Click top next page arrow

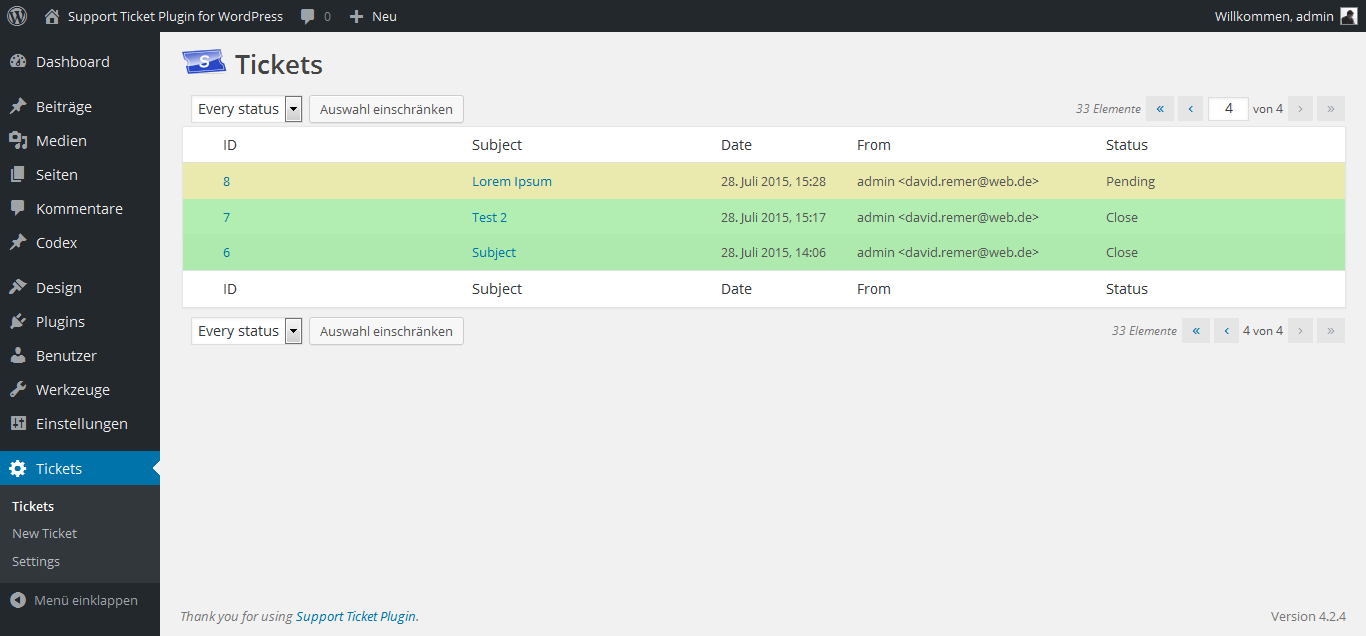pos(1300,109)
